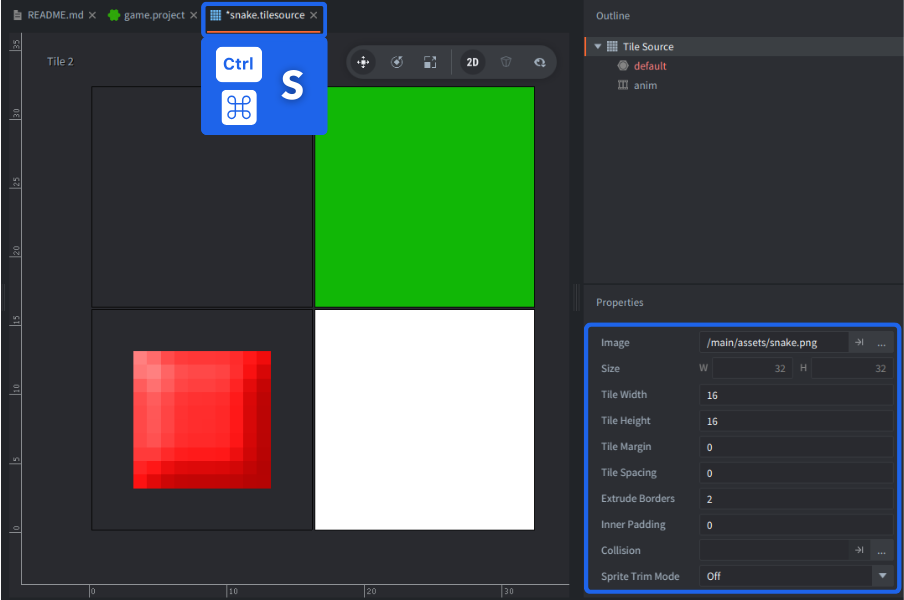Click the perspective camera icon in the toolbar
The image size is (904, 600).
(505, 61)
